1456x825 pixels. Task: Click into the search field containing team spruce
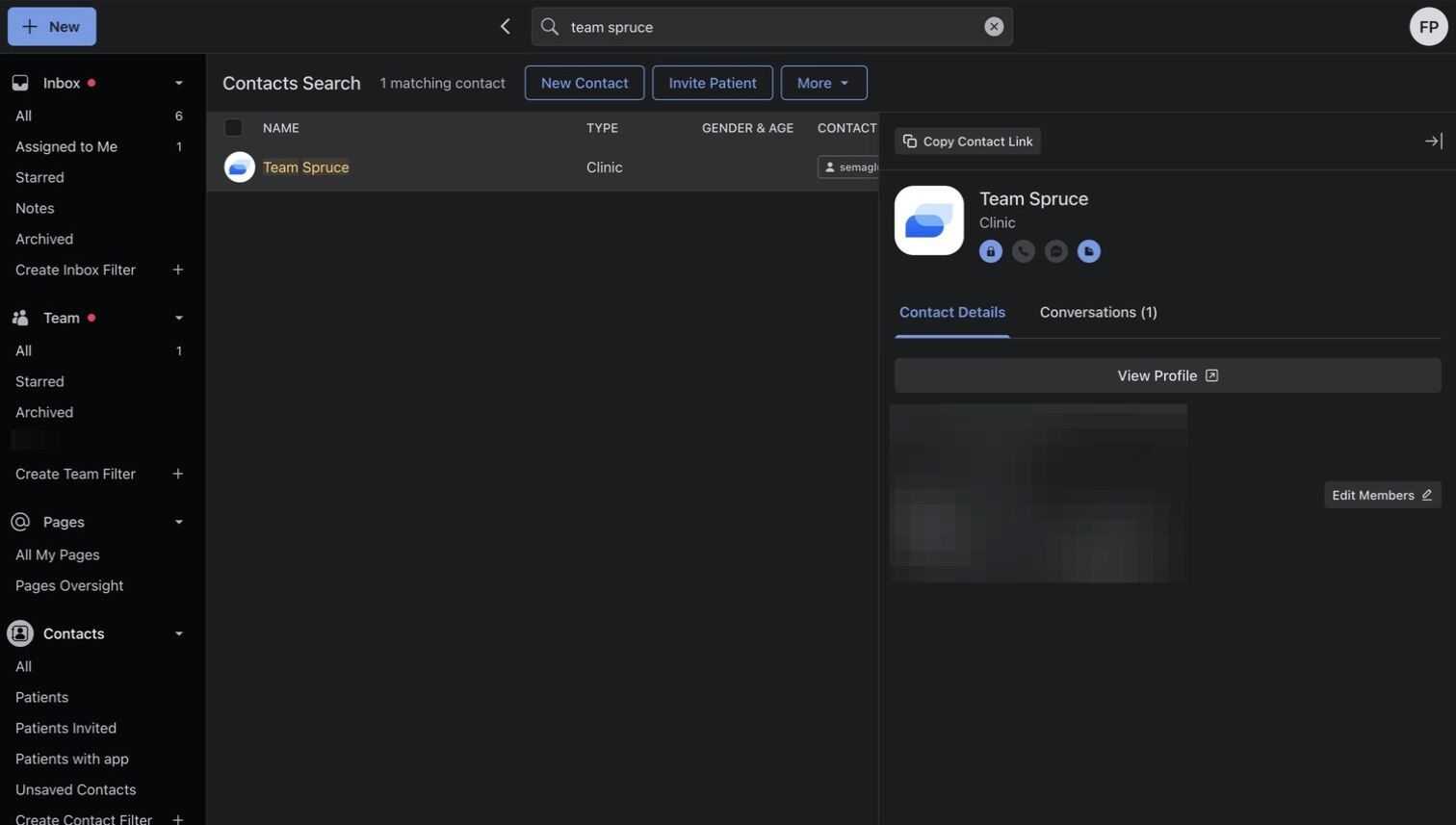772,27
